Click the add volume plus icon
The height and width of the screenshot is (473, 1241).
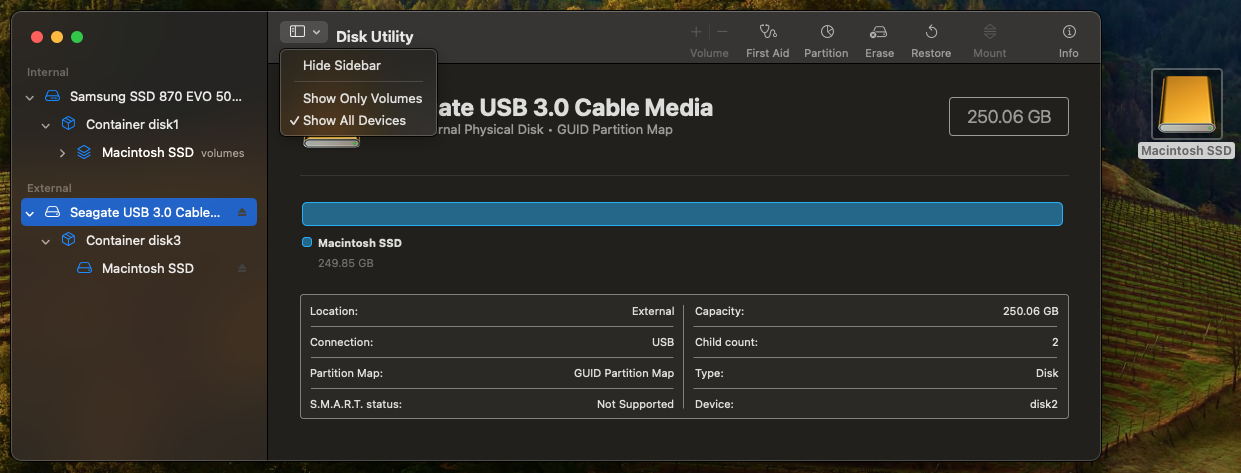click(x=696, y=32)
